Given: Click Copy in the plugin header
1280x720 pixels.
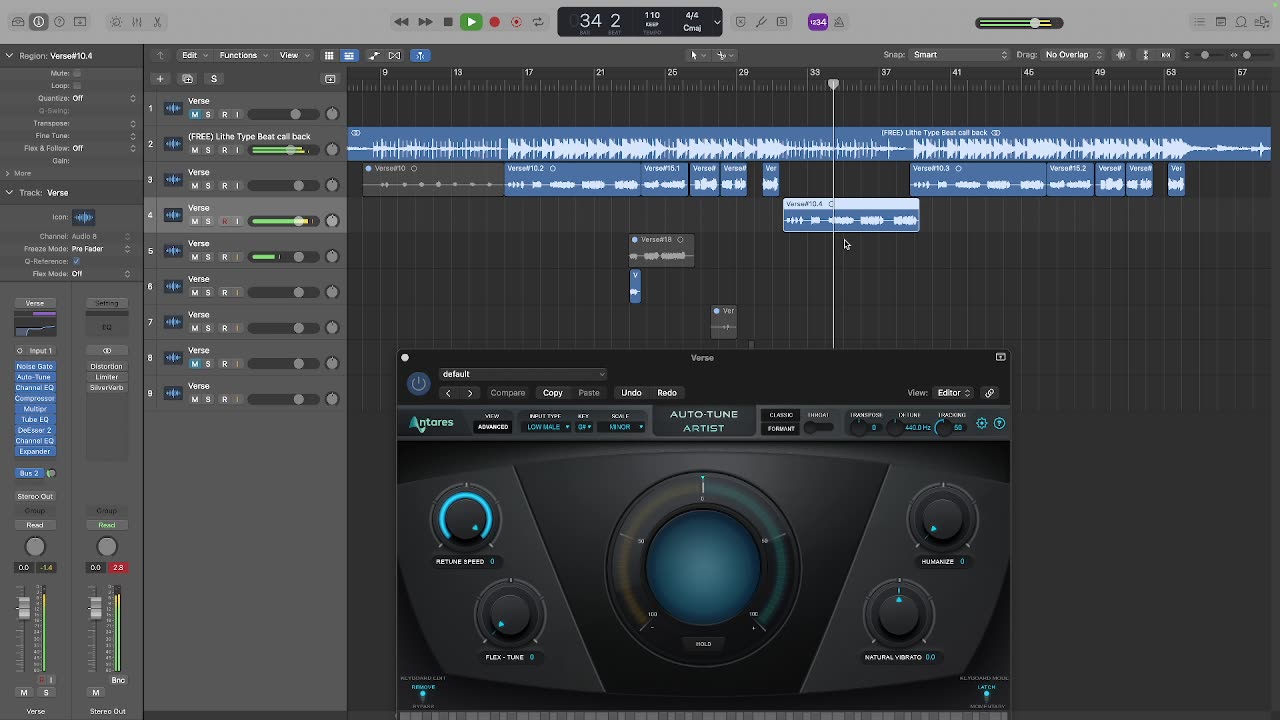Looking at the screenshot, I should [552, 393].
